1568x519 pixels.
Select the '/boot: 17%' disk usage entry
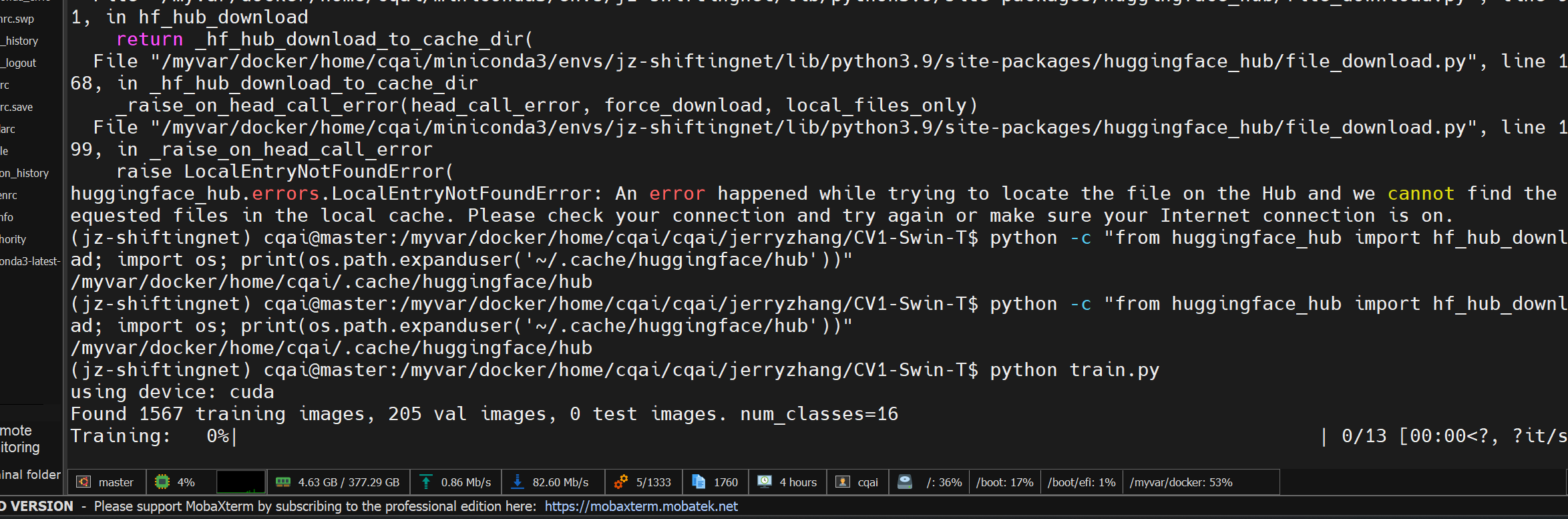(1004, 482)
